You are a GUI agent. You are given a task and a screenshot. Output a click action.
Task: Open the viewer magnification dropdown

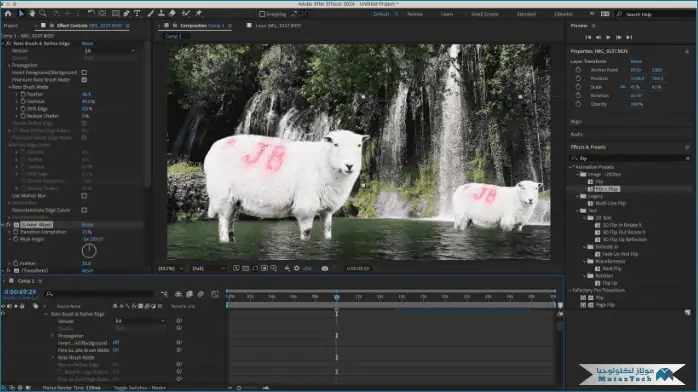coord(170,268)
